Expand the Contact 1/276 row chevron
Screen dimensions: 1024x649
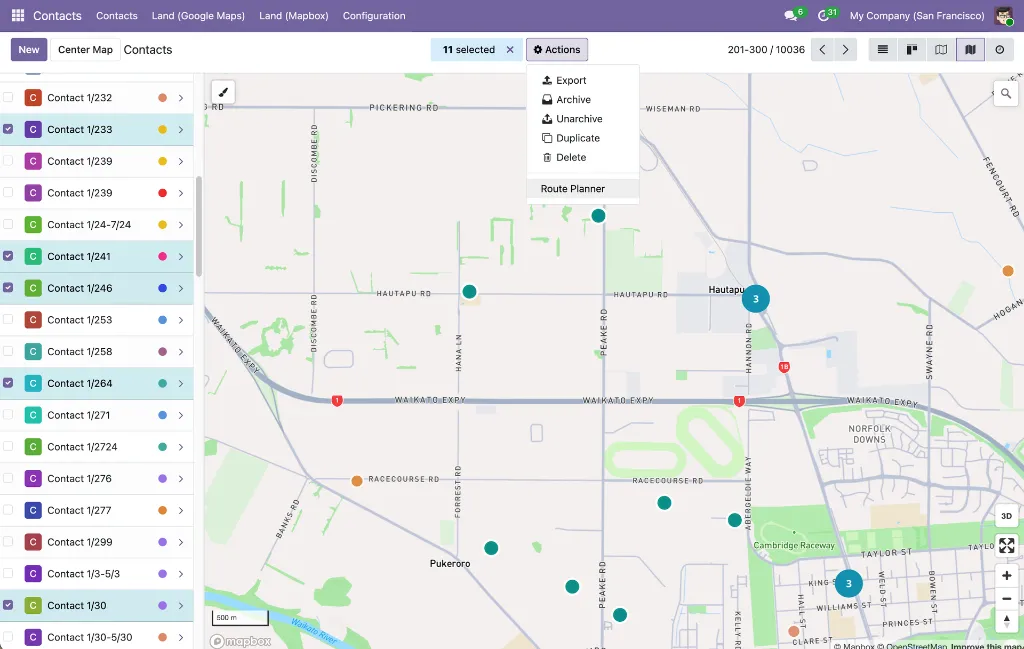(181, 479)
